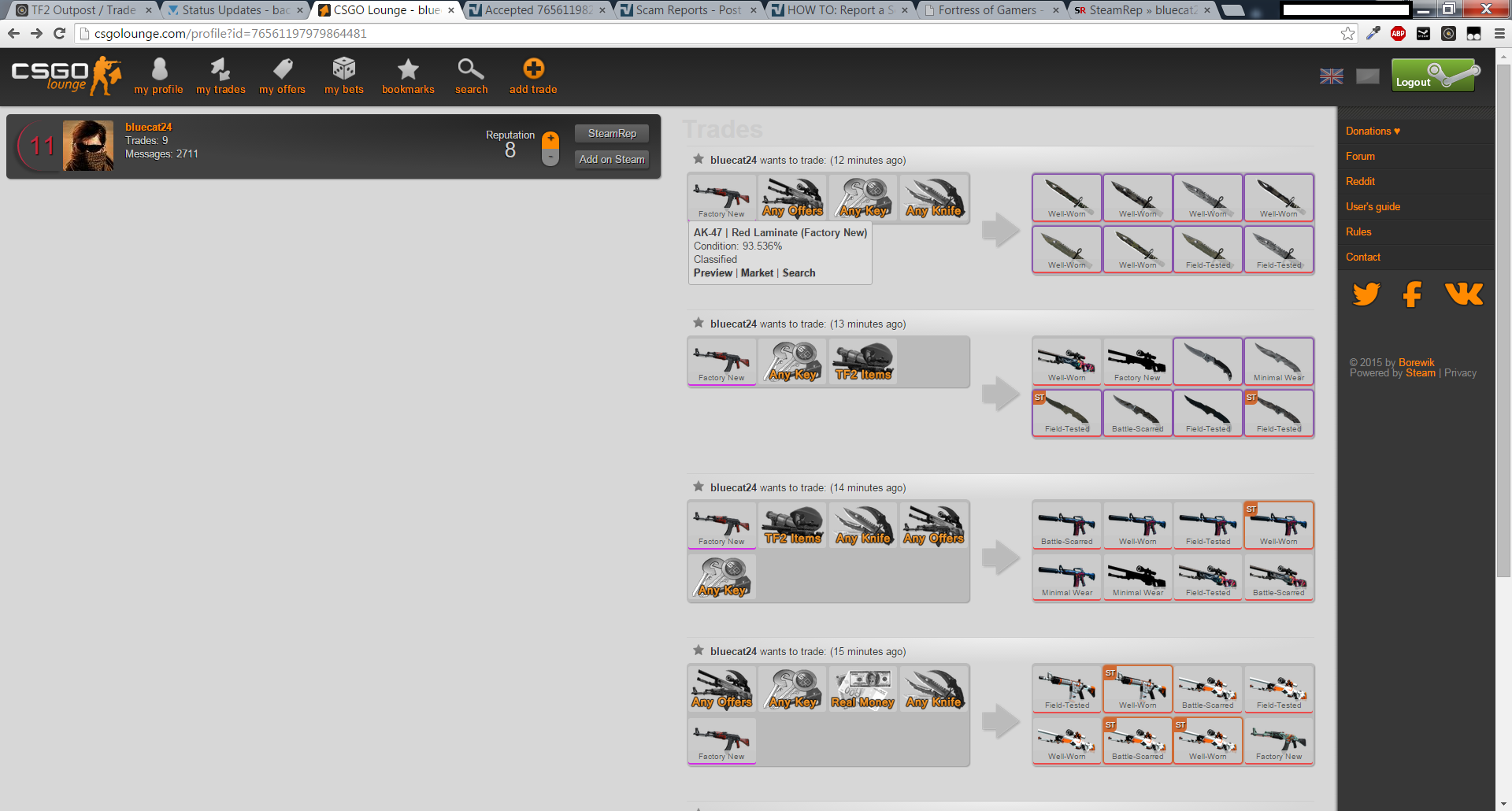Select the English UK flag language
Viewport: 1512px width, 811px height.
(1332, 76)
